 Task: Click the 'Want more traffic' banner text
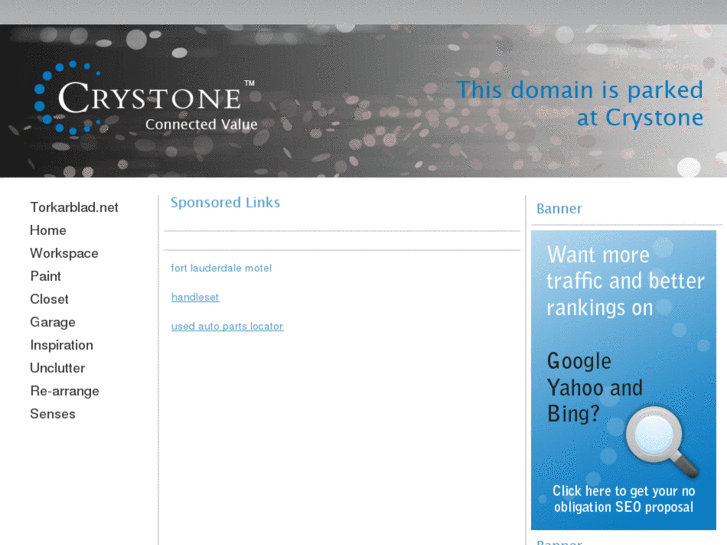click(625, 281)
